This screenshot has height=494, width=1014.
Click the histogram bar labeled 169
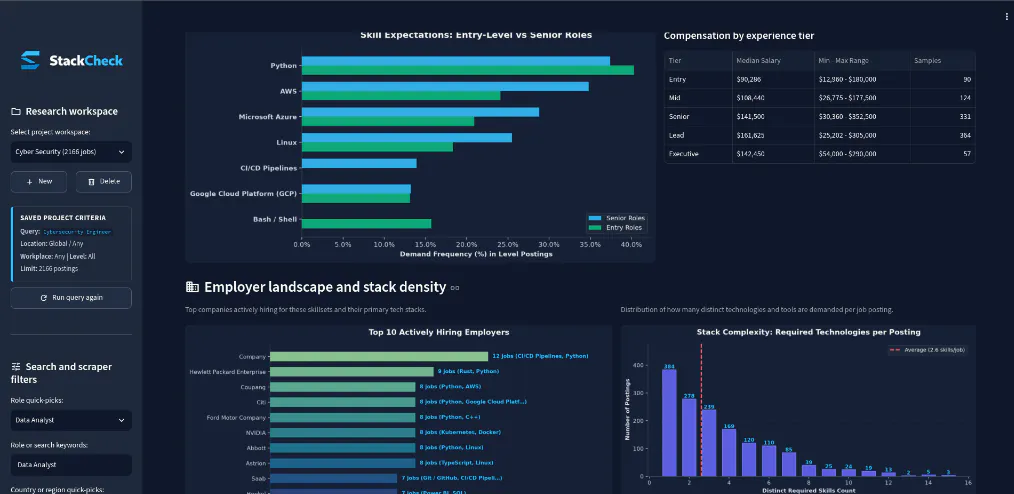tap(729, 453)
